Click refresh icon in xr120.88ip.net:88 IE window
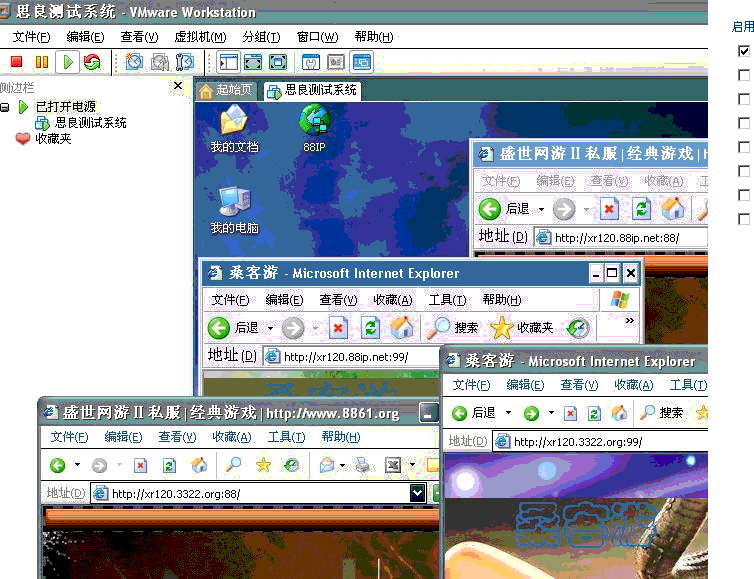The width and height of the screenshot is (754, 579). [x=641, y=209]
